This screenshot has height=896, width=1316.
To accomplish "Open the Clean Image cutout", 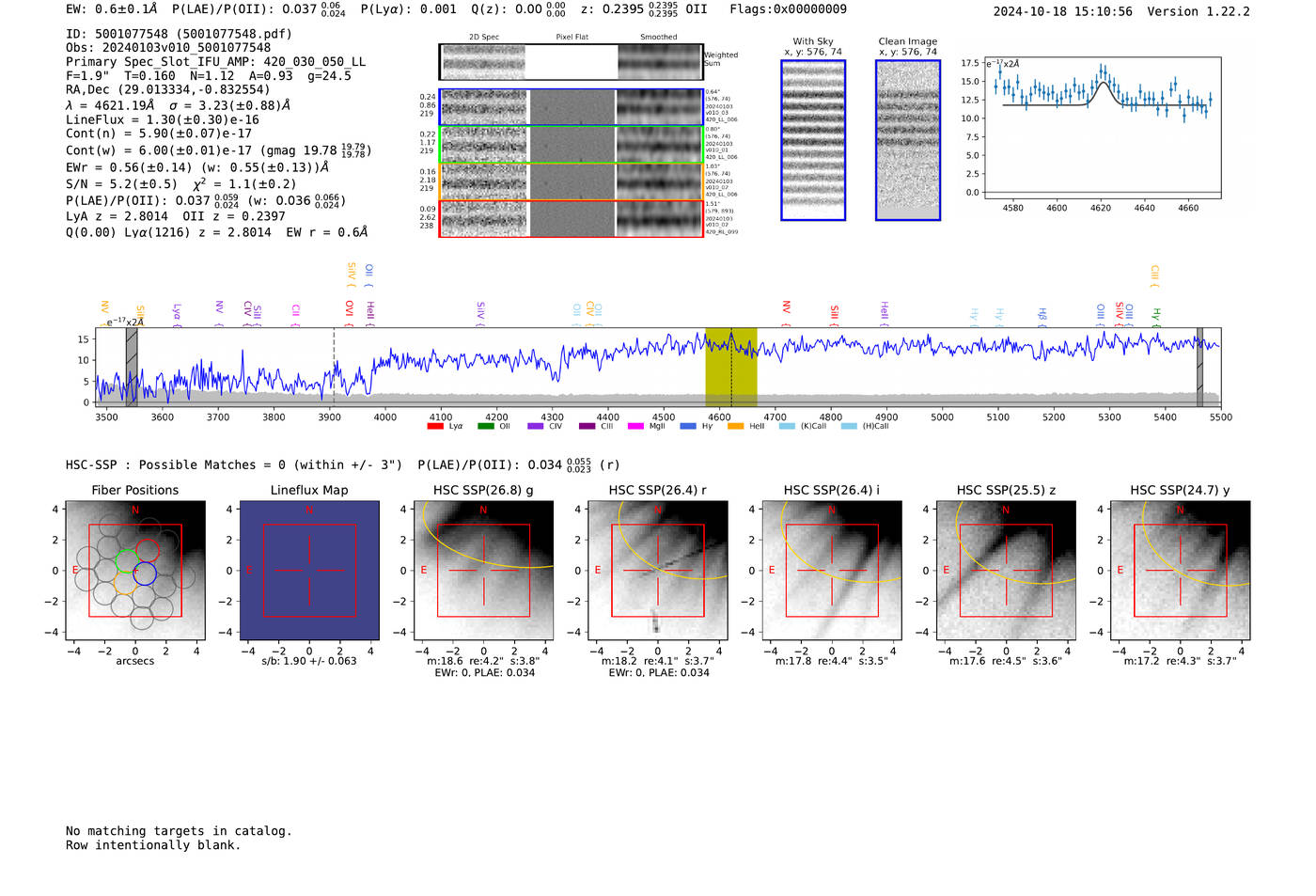I will [908, 140].
